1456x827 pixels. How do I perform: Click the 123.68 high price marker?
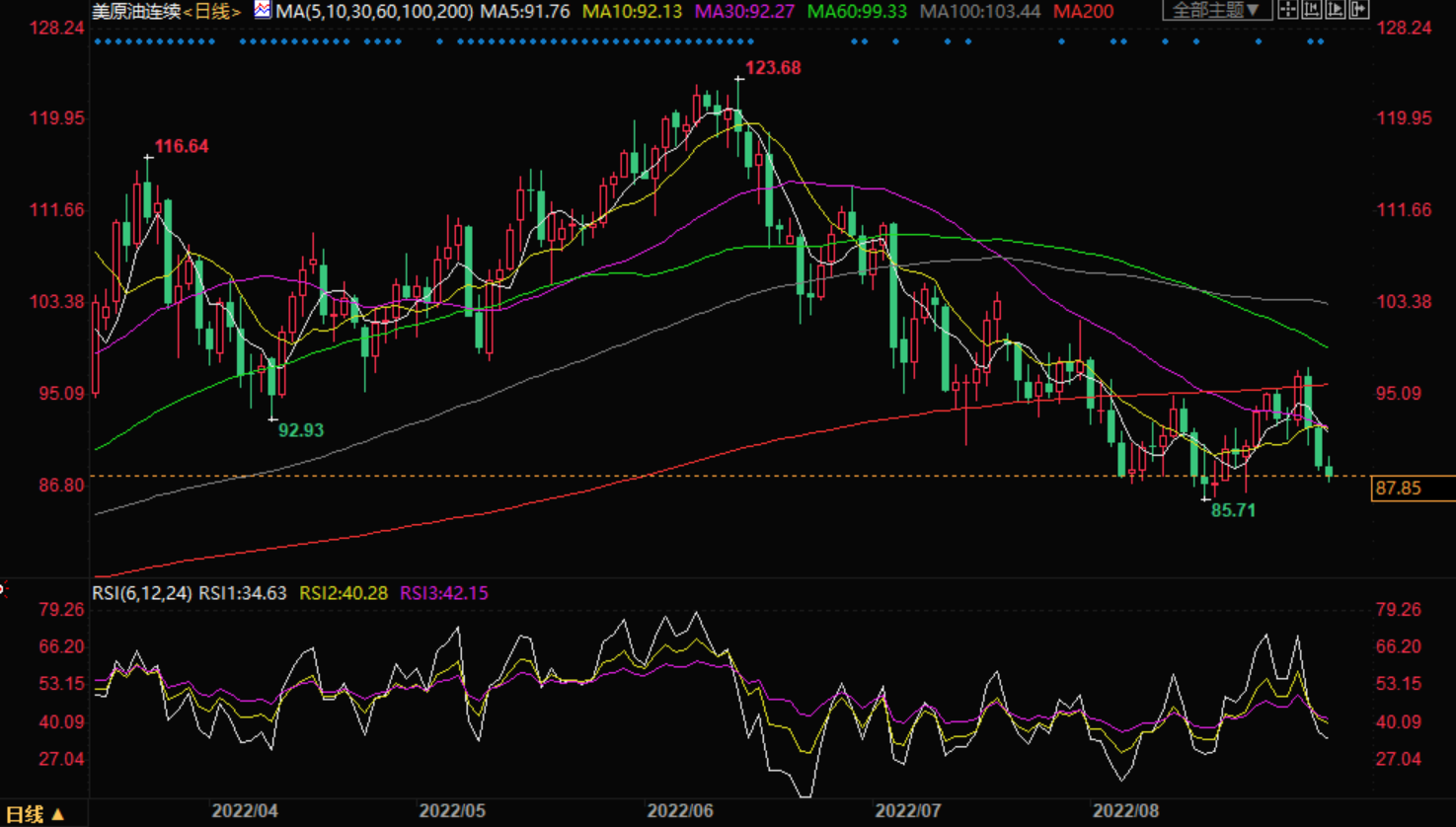(772, 68)
